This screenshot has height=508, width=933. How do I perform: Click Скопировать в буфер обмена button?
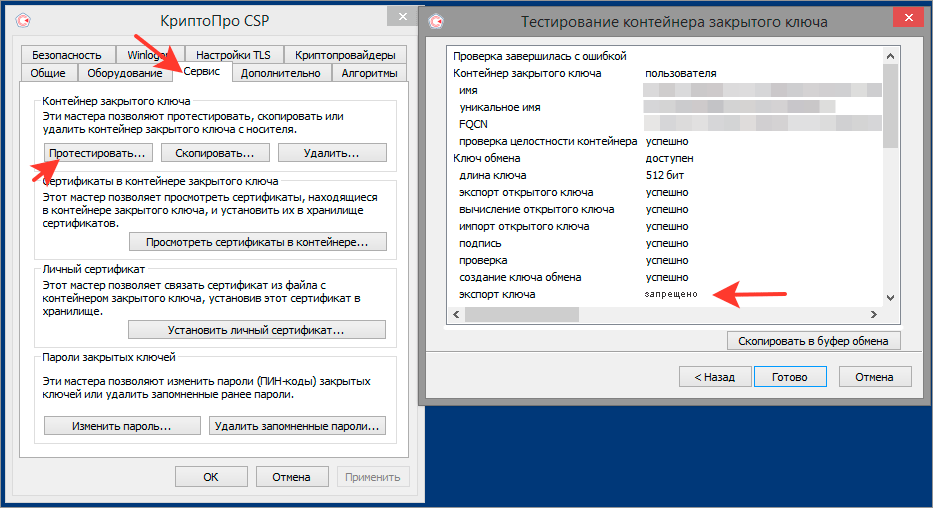coord(813,341)
